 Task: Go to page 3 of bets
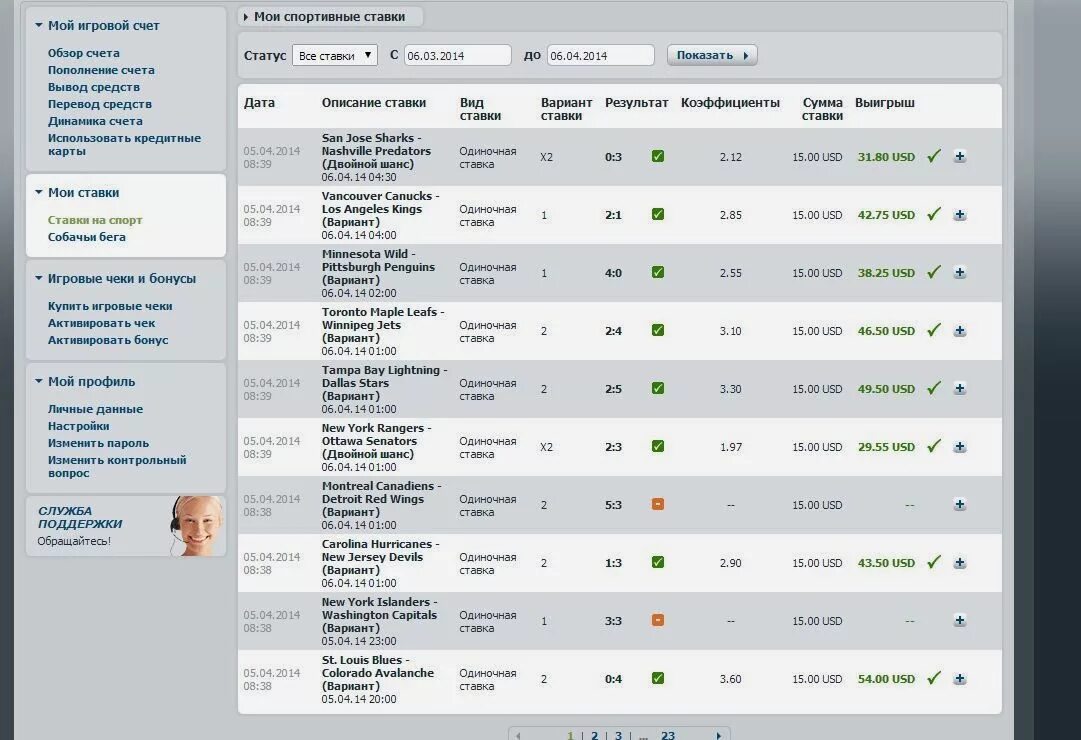pos(618,735)
